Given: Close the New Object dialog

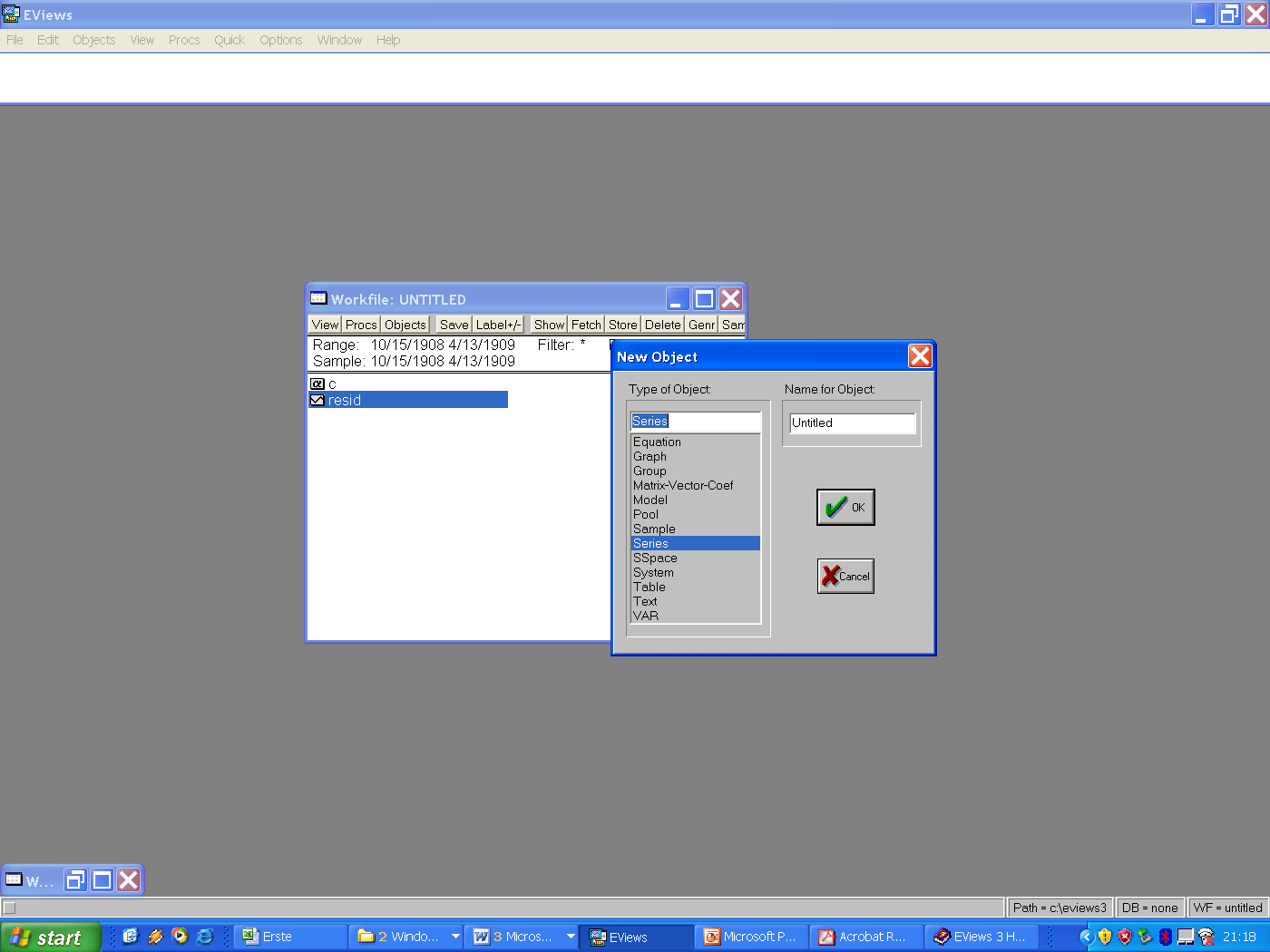Looking at the screenshot, I should tap(920, 356).
